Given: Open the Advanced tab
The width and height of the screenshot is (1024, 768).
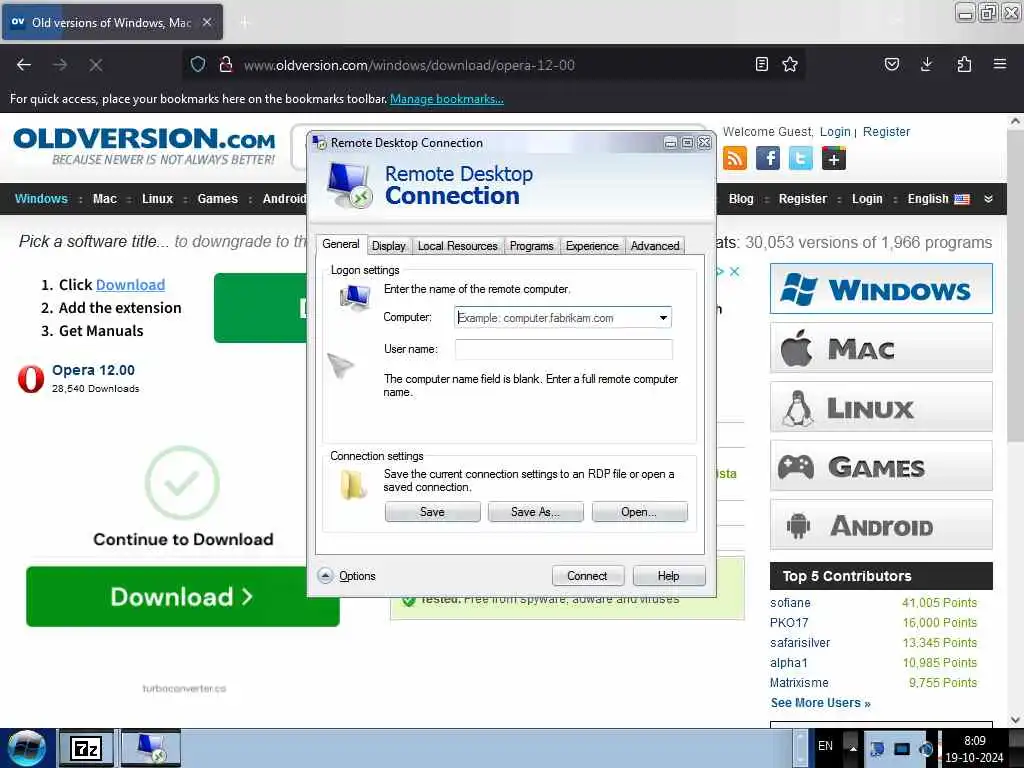Looking at the screenshot, I should pyautogui.click(x=655, y=246).
